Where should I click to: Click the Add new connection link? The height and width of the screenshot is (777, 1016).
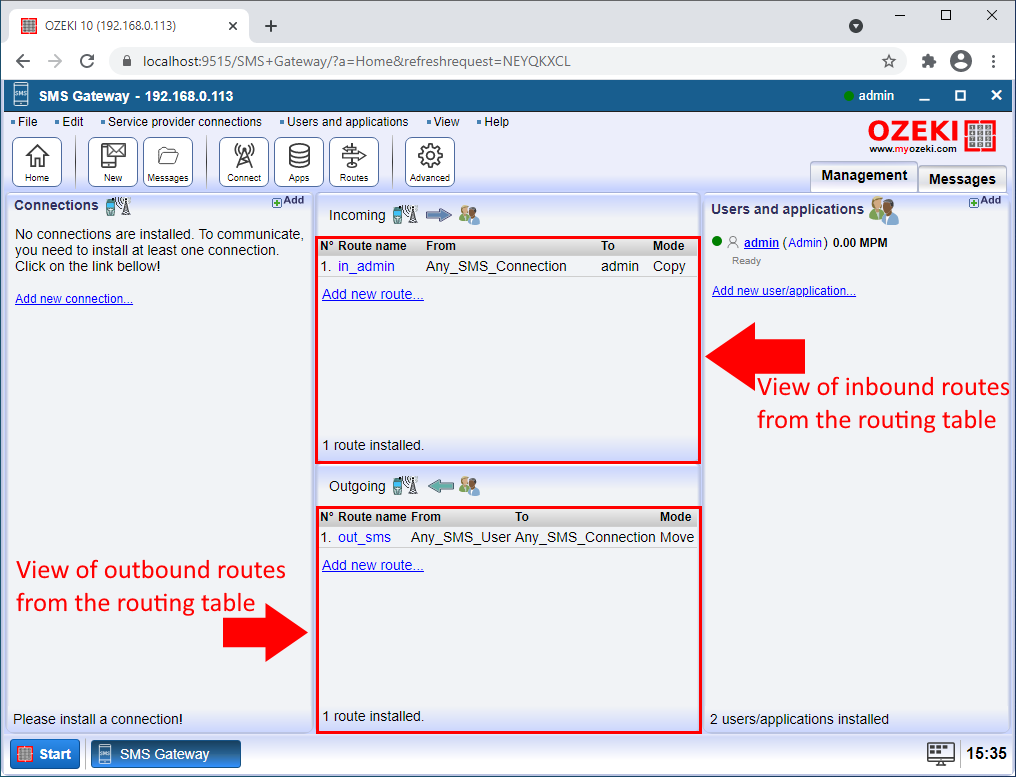(74, 299)
